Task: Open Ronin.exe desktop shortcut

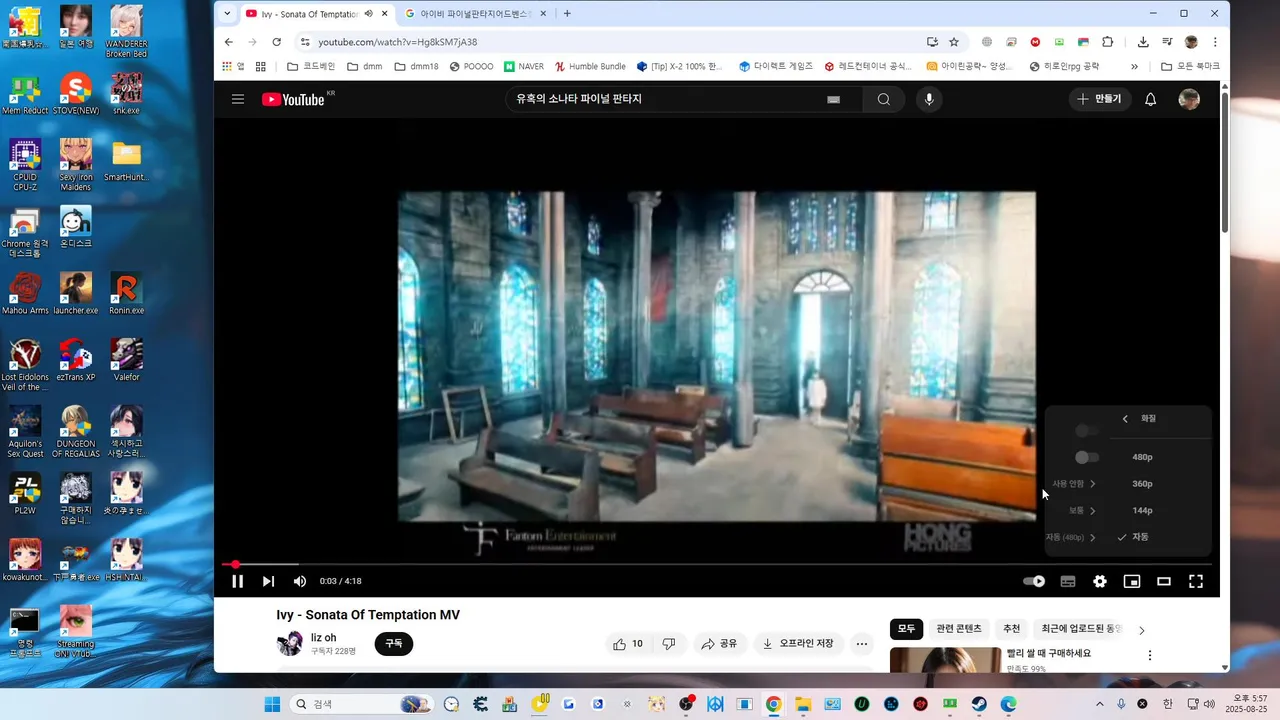Action: (126, 293)
